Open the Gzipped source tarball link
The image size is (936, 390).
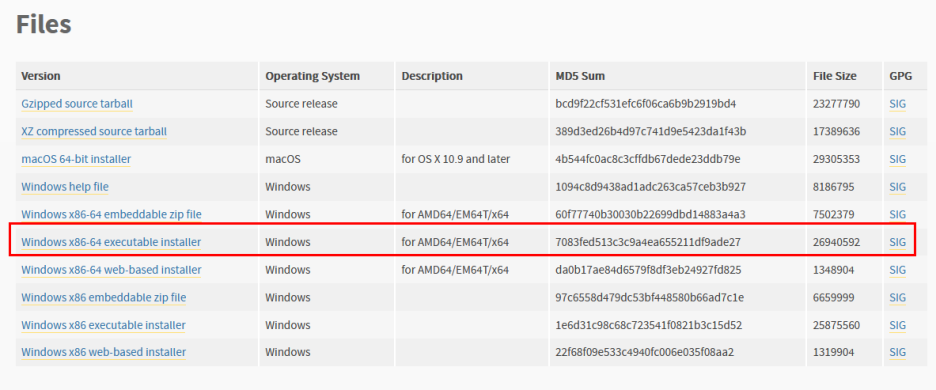(x=77, y=104)
